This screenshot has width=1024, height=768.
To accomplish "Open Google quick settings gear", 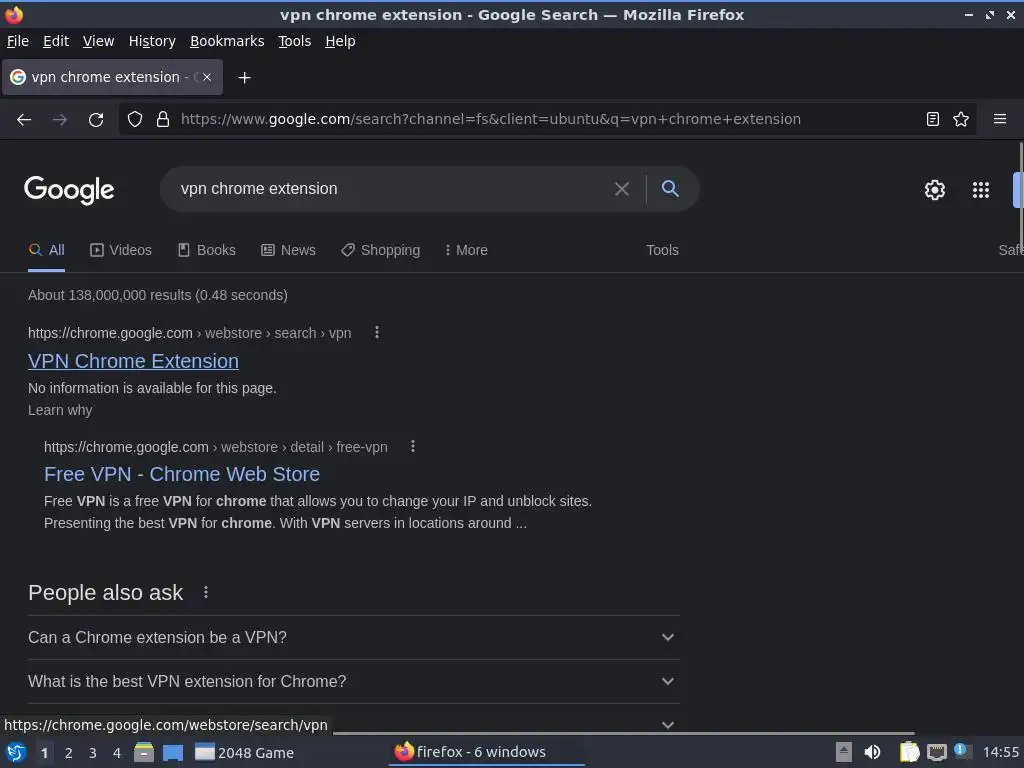I will coord(935,190).
